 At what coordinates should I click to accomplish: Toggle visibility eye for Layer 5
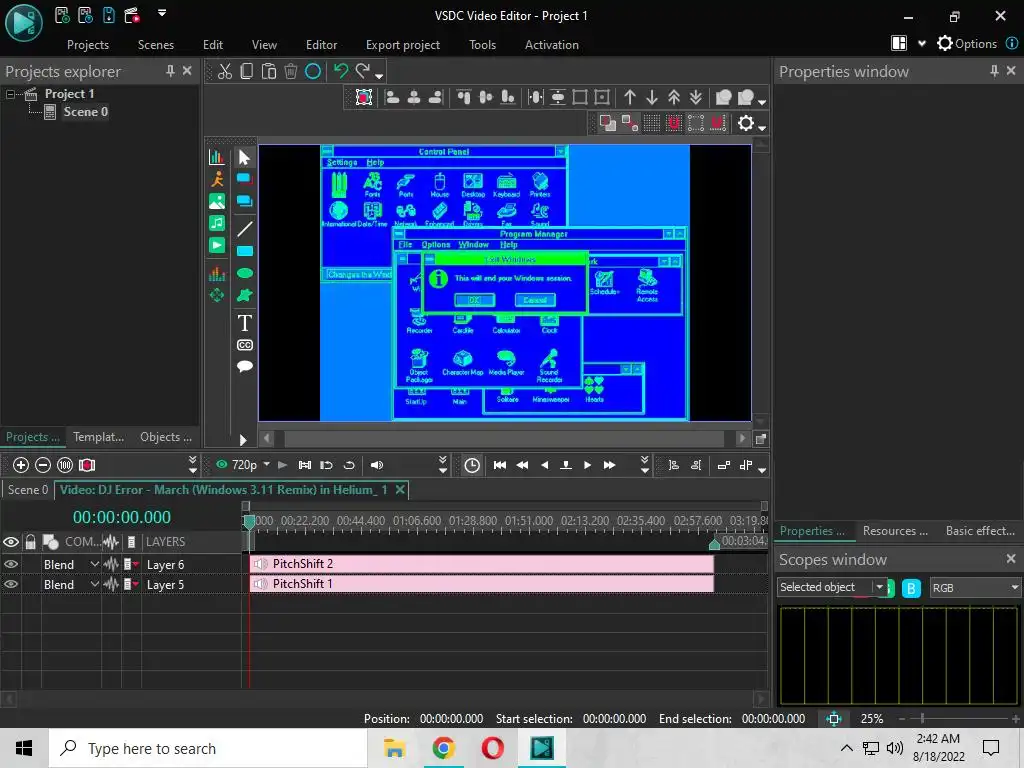point(11,584)
